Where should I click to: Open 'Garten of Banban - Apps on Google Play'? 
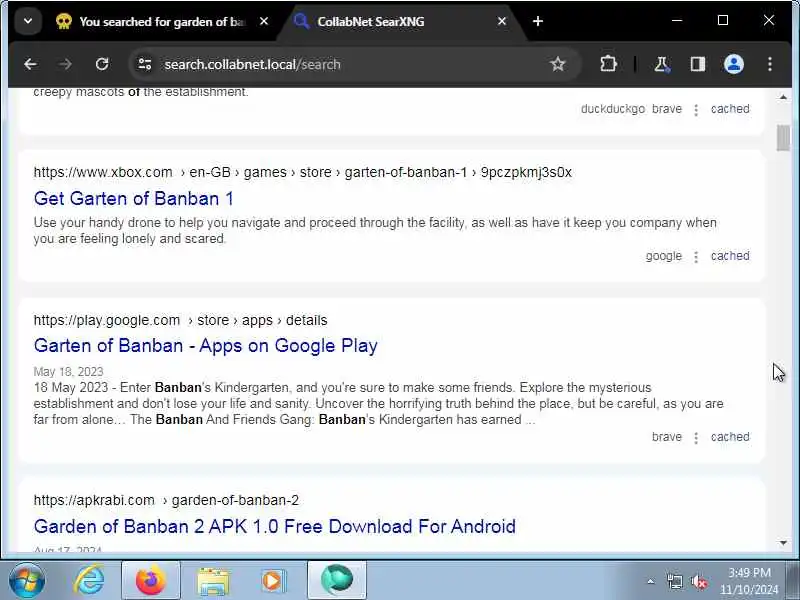pos(206,346)
